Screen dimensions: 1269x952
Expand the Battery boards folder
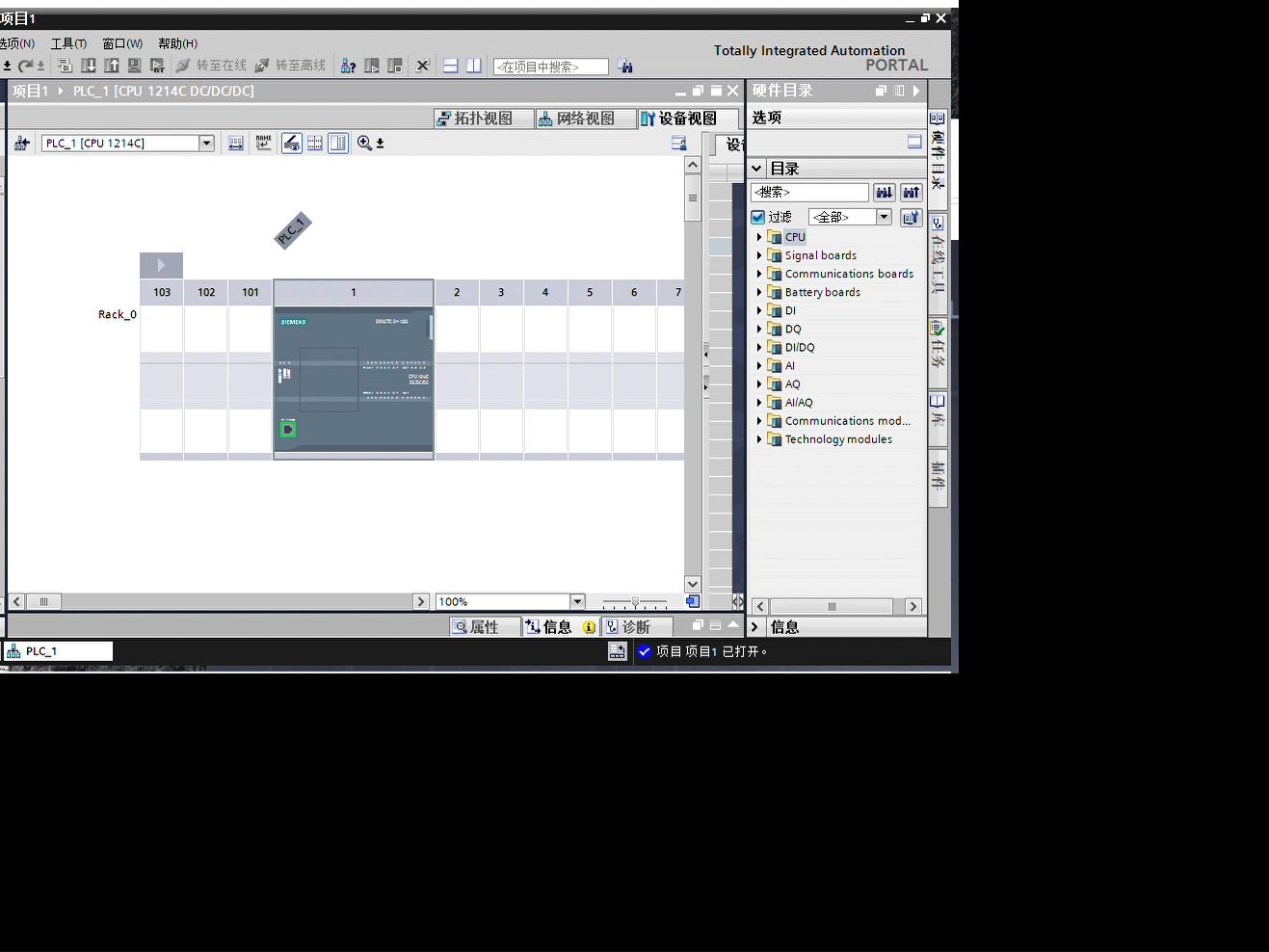pos(759,292)
